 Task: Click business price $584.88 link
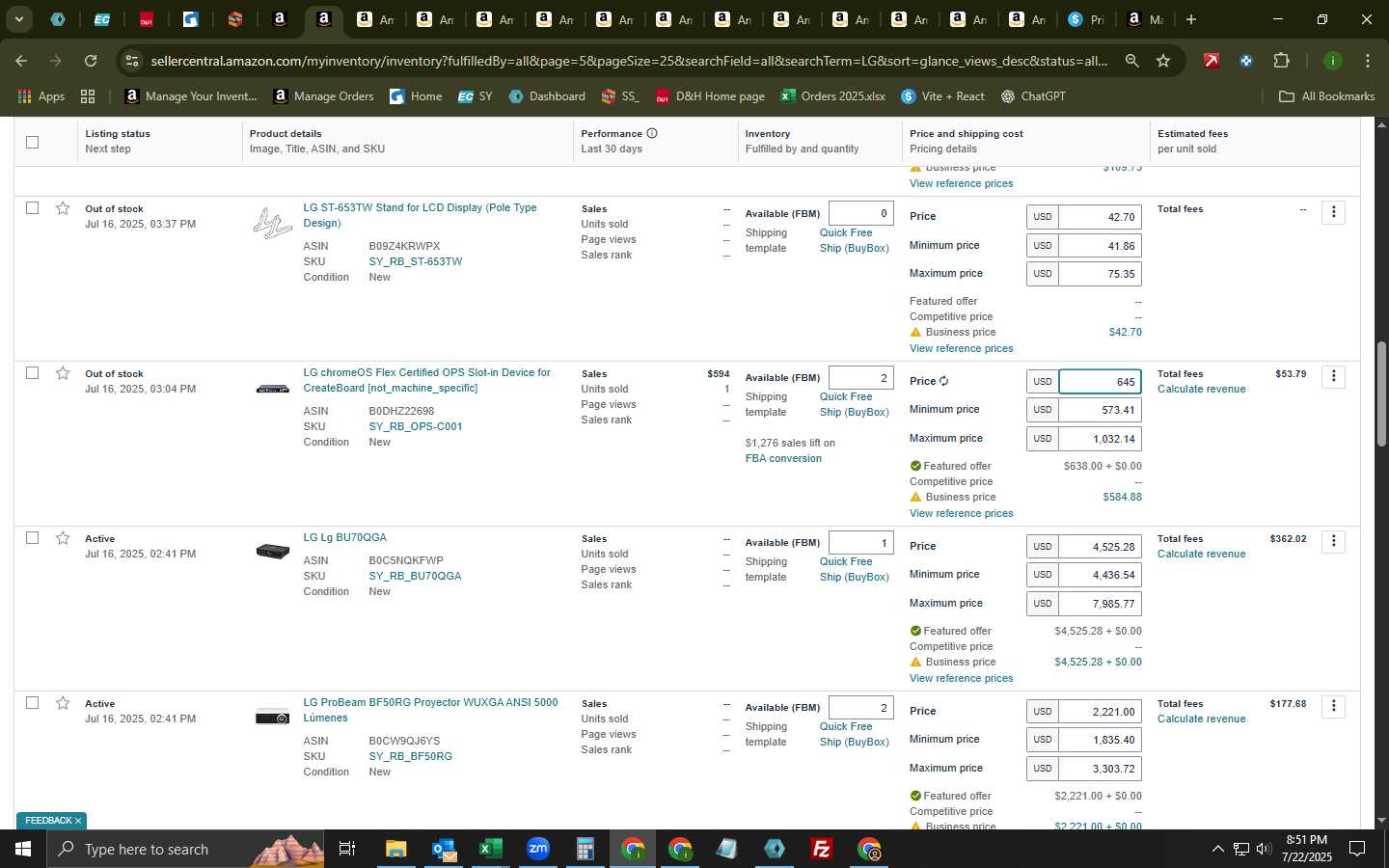[1122, 497]
